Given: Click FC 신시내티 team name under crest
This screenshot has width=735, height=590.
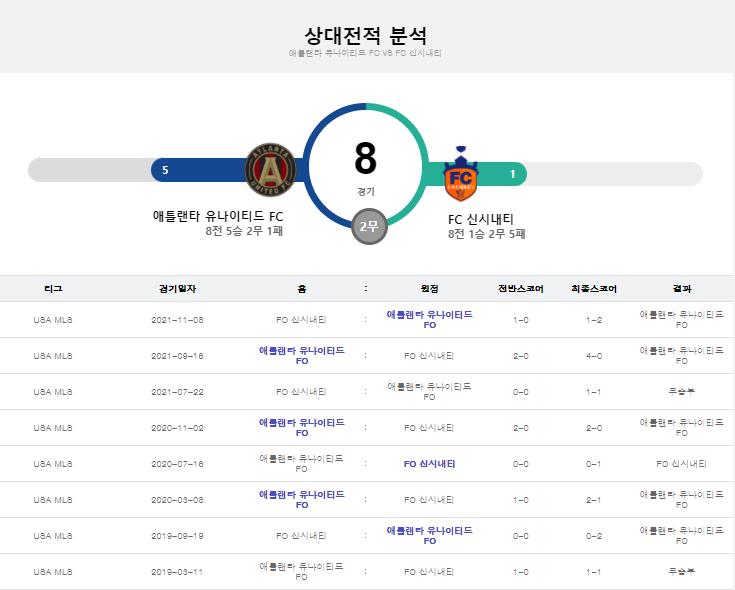Looking at the screenshot, I should pos(481,219).
